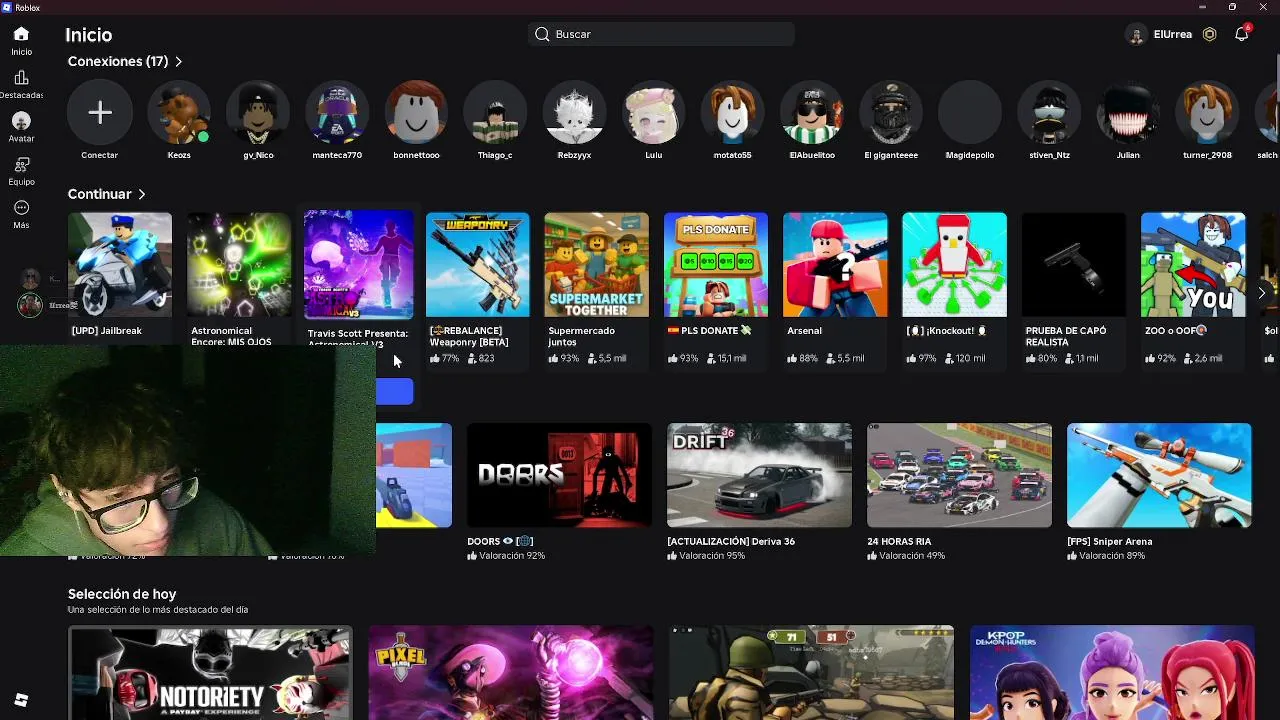Expand the Conexiones (17) list chevron
Viewport: 1280px width, 720px height.
178,62
